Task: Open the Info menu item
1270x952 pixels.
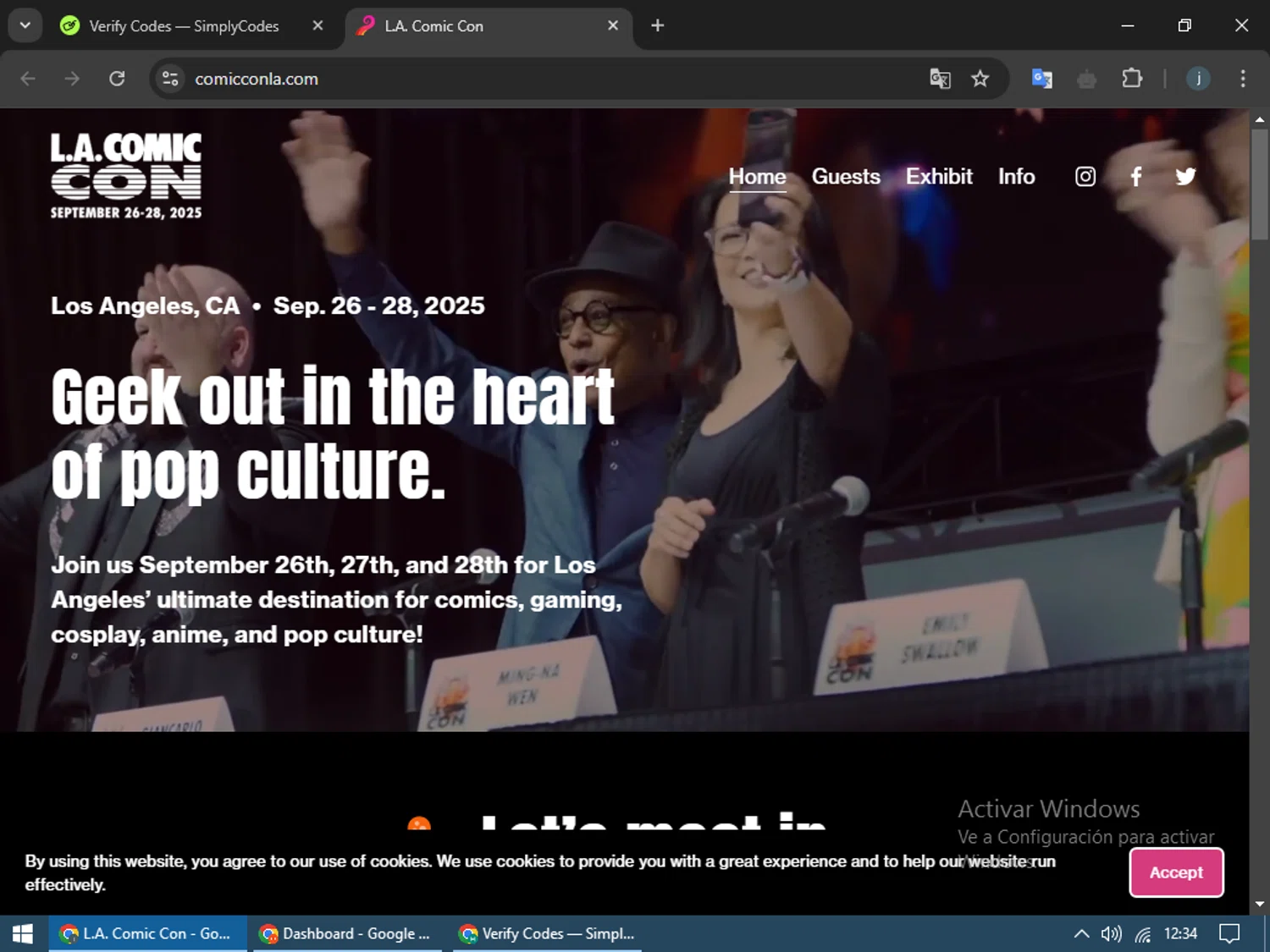Action: [x=1016, y=176]
